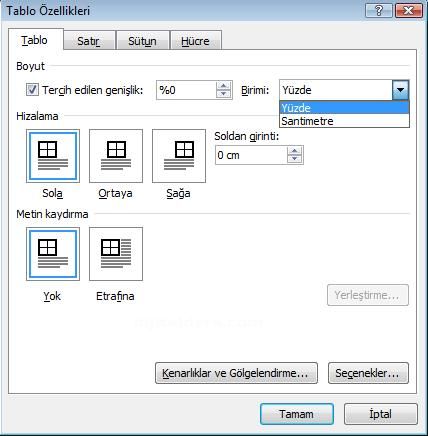
Task: Click the preferred width %0 field
Action: [186, 90]
